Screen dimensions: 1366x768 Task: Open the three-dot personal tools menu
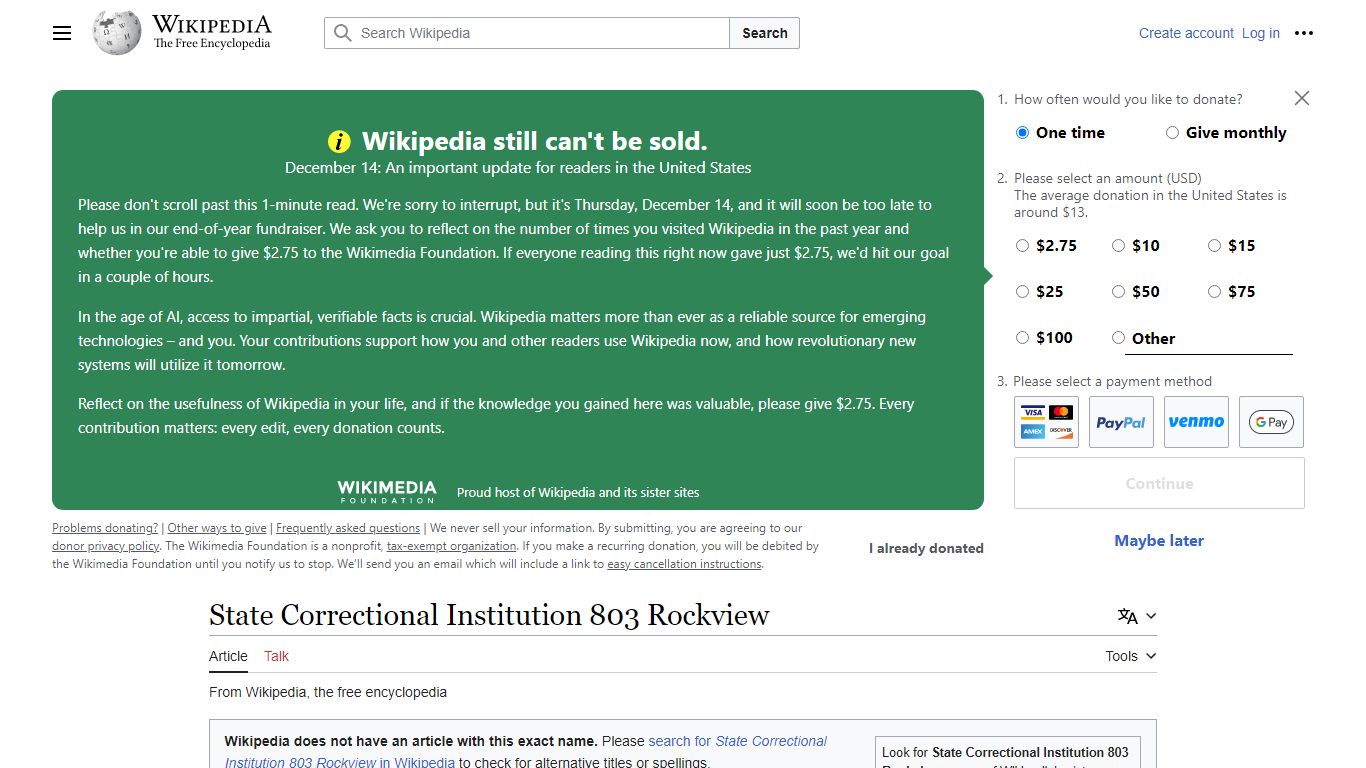point(1303,33)
